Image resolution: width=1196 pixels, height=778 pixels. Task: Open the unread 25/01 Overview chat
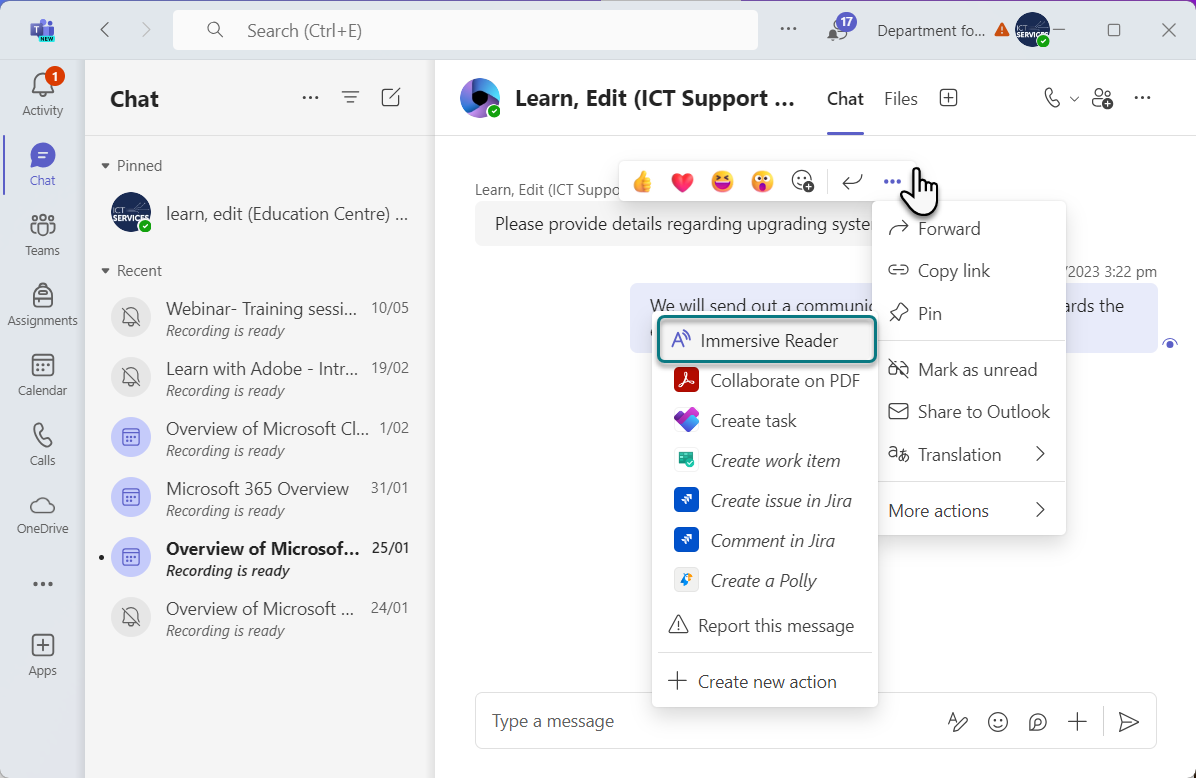[x=259, y=559]
